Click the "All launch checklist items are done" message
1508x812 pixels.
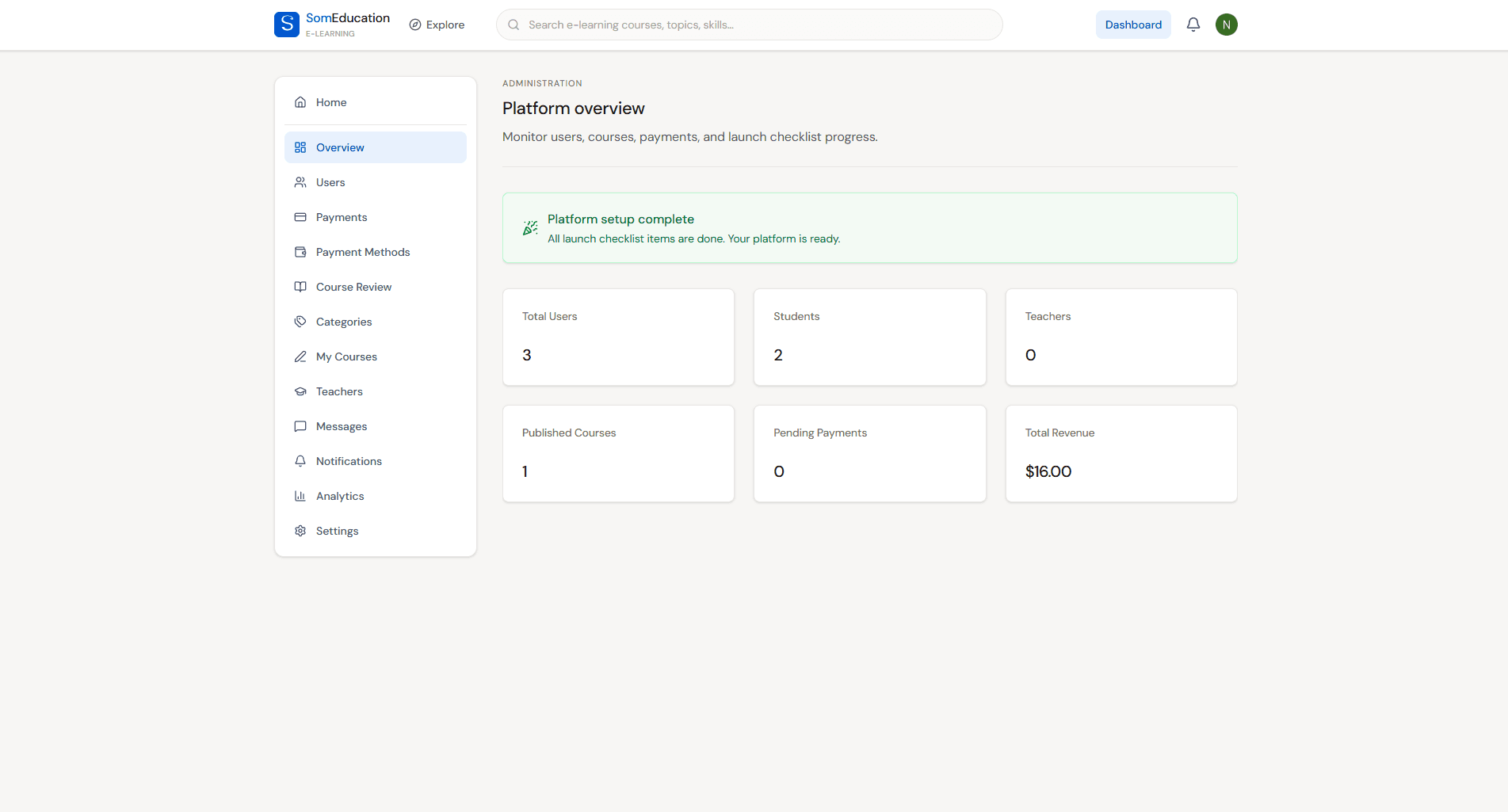[x=694, y=238]
